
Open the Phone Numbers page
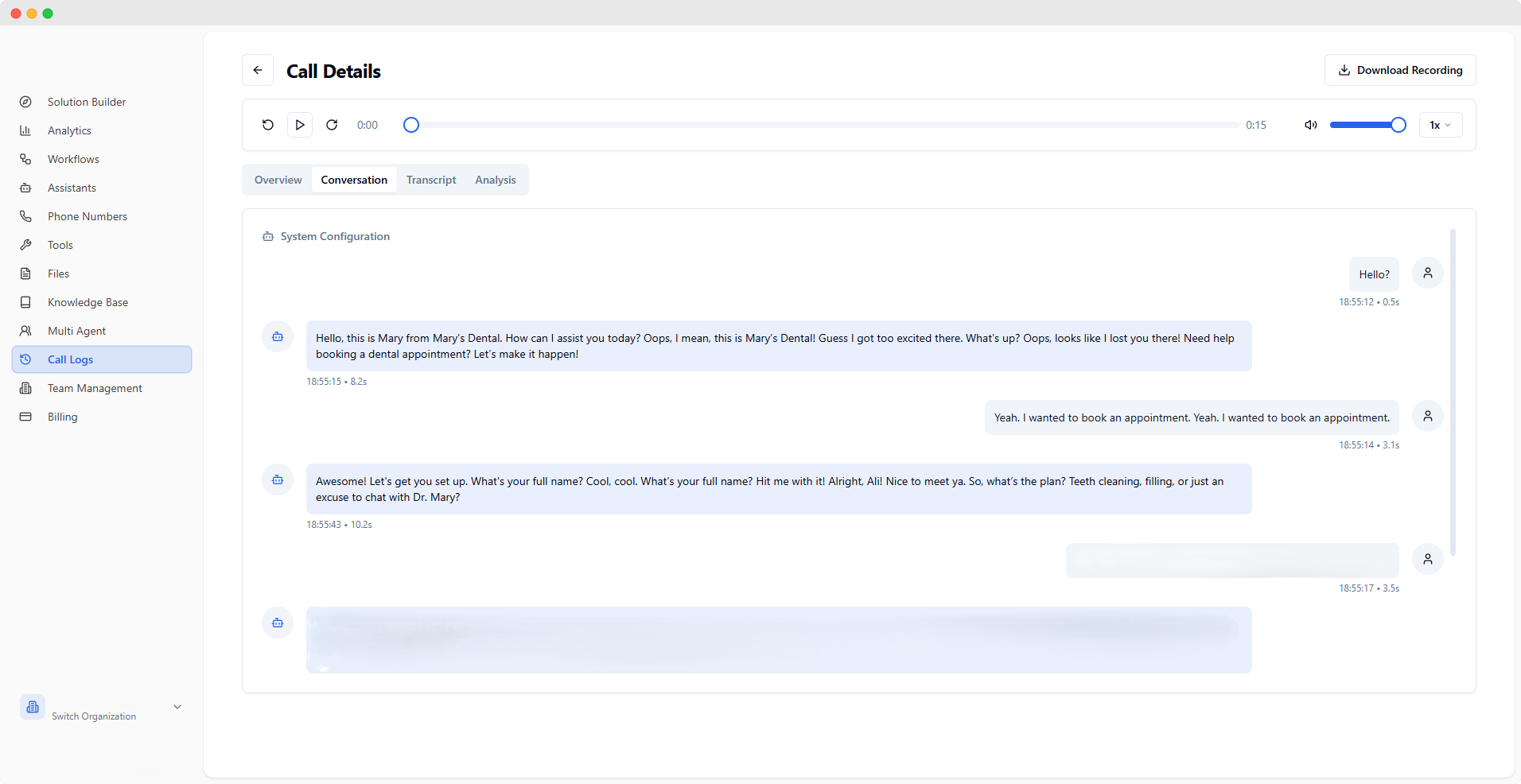coord(87,215)
